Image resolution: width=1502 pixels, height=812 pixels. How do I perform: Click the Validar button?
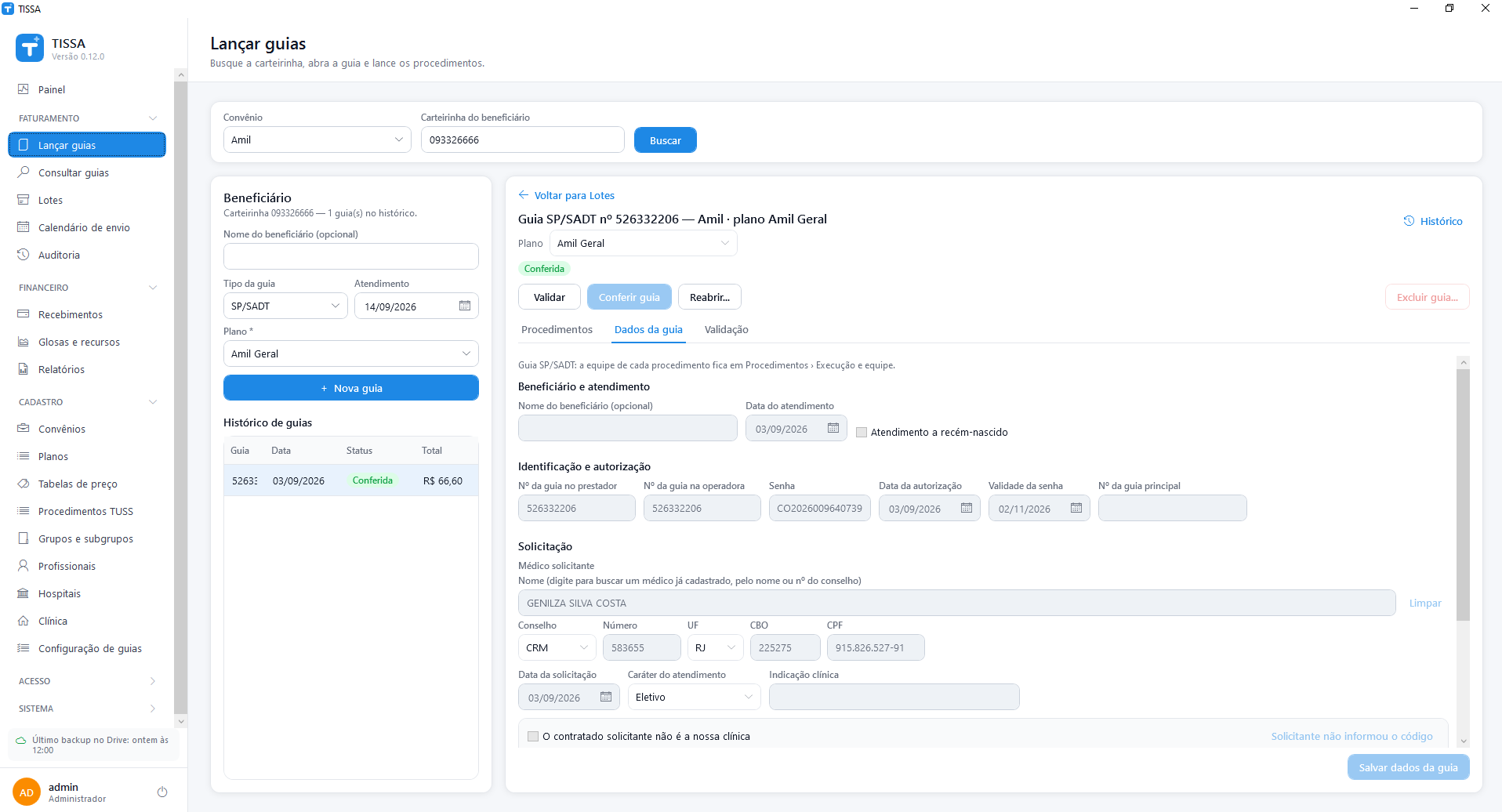point(550,297)
